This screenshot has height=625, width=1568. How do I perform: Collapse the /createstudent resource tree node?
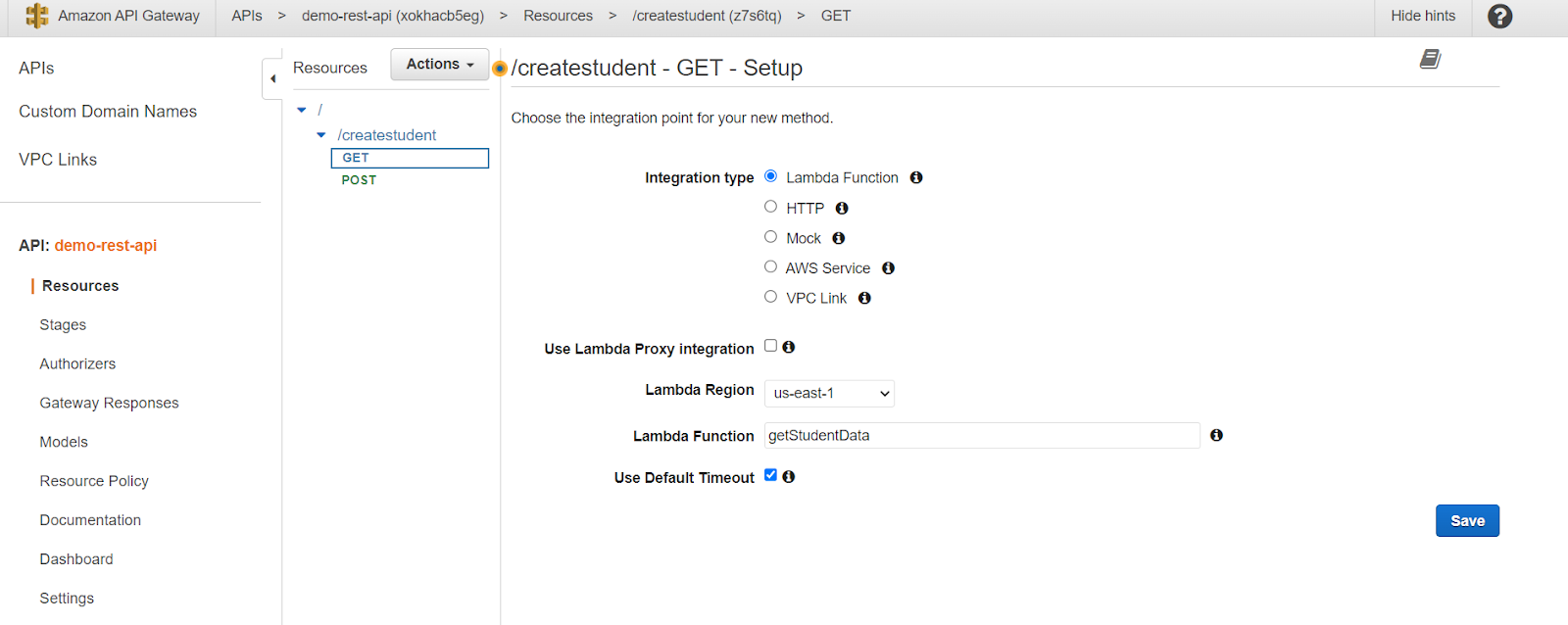coord(321,135)
